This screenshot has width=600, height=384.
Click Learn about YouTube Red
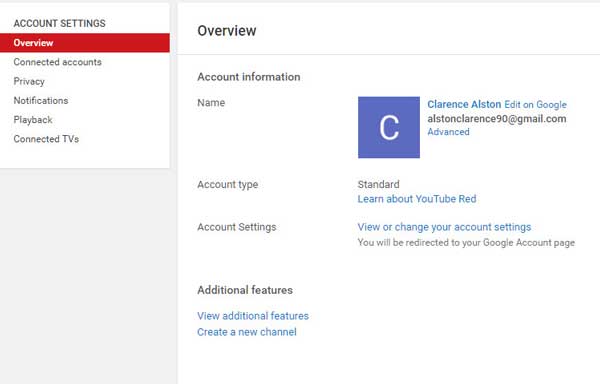pos(417,199)
